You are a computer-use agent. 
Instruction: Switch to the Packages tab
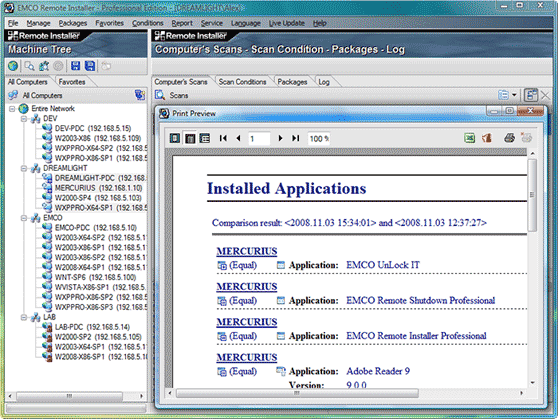(292, 82)
